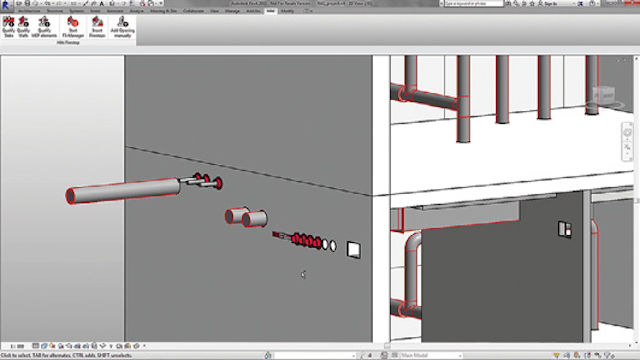Select the Text tool in quick access toolbar
This screenshot has width=640, height=360.
point(102,4)
